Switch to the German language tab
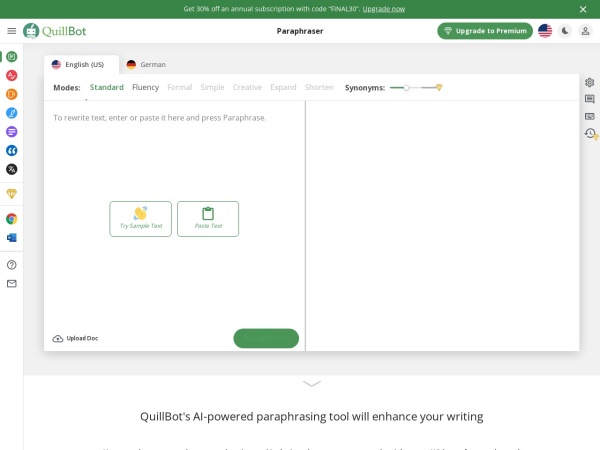The height and width of the screenshot is (450, 600). point(146,65)
